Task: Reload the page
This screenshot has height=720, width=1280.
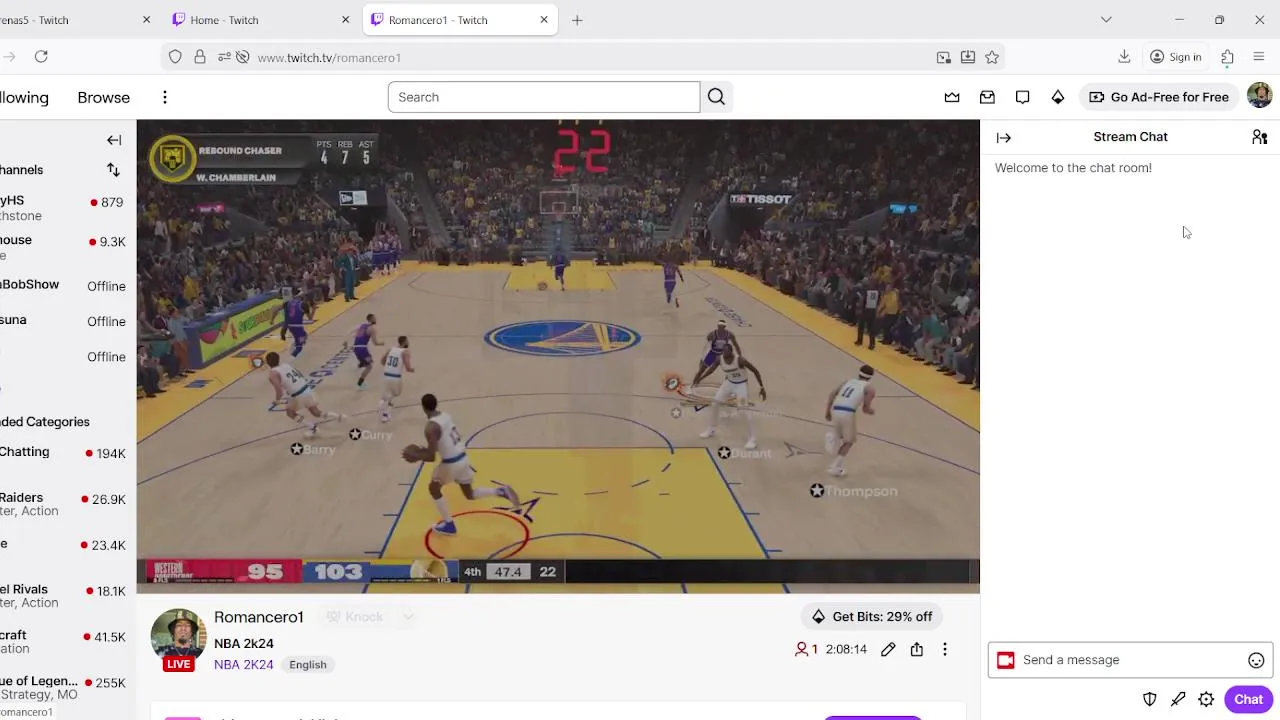Action: (x=41, y=57)
